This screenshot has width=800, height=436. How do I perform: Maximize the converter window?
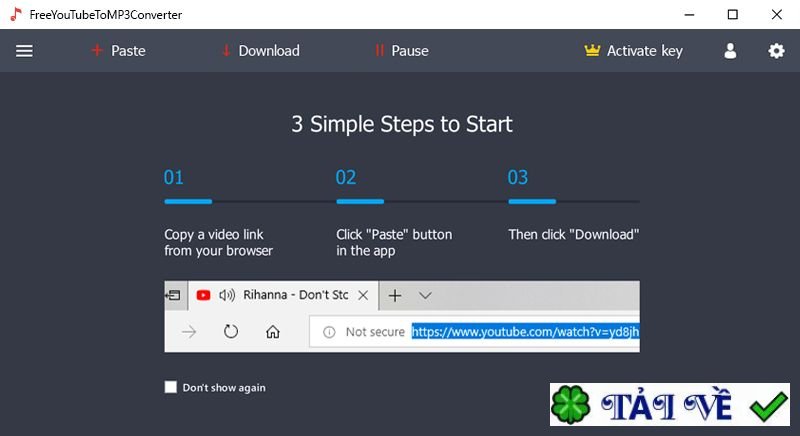[x=733, y=14]
